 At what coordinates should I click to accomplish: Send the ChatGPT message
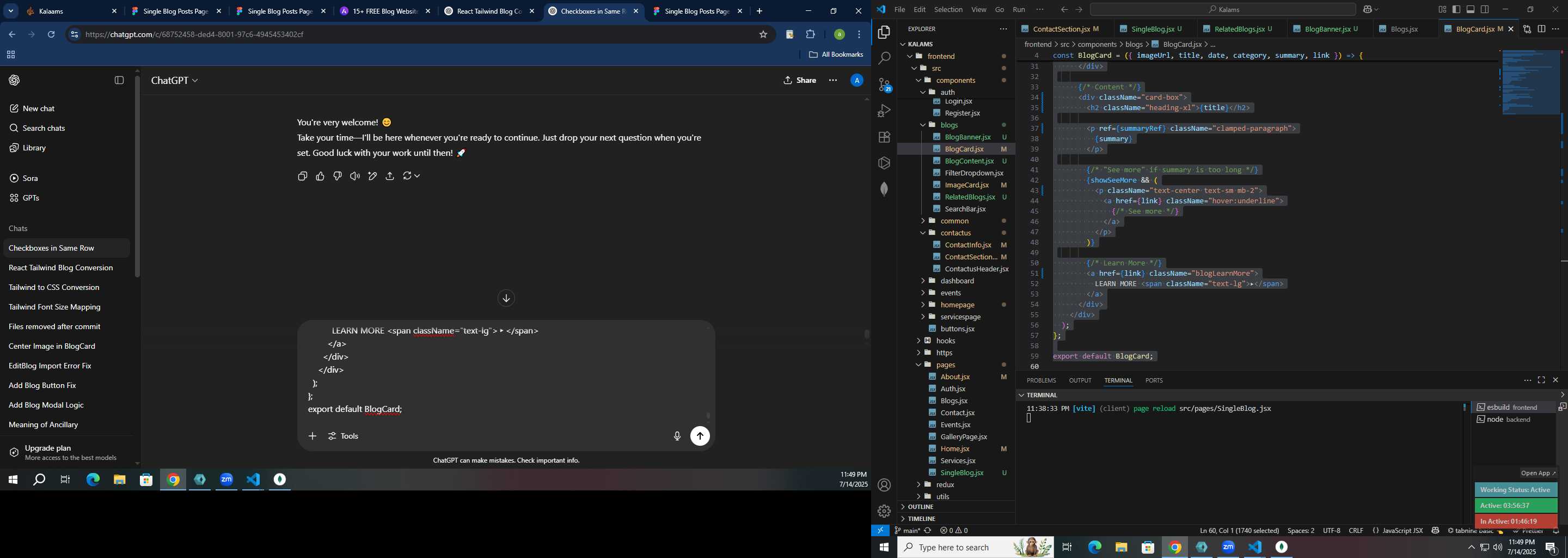[700, 436]
